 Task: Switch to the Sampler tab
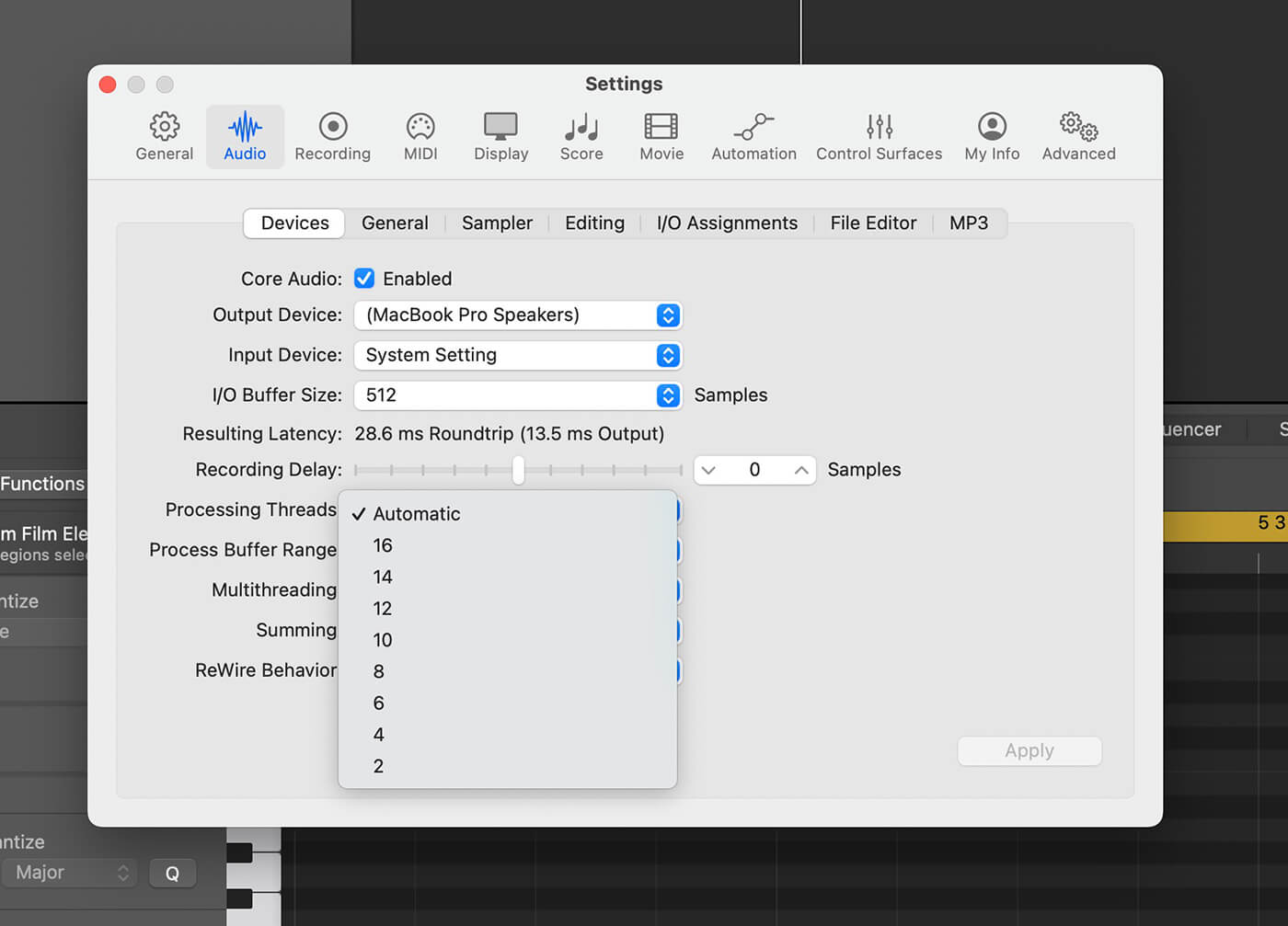coord(497,223)
